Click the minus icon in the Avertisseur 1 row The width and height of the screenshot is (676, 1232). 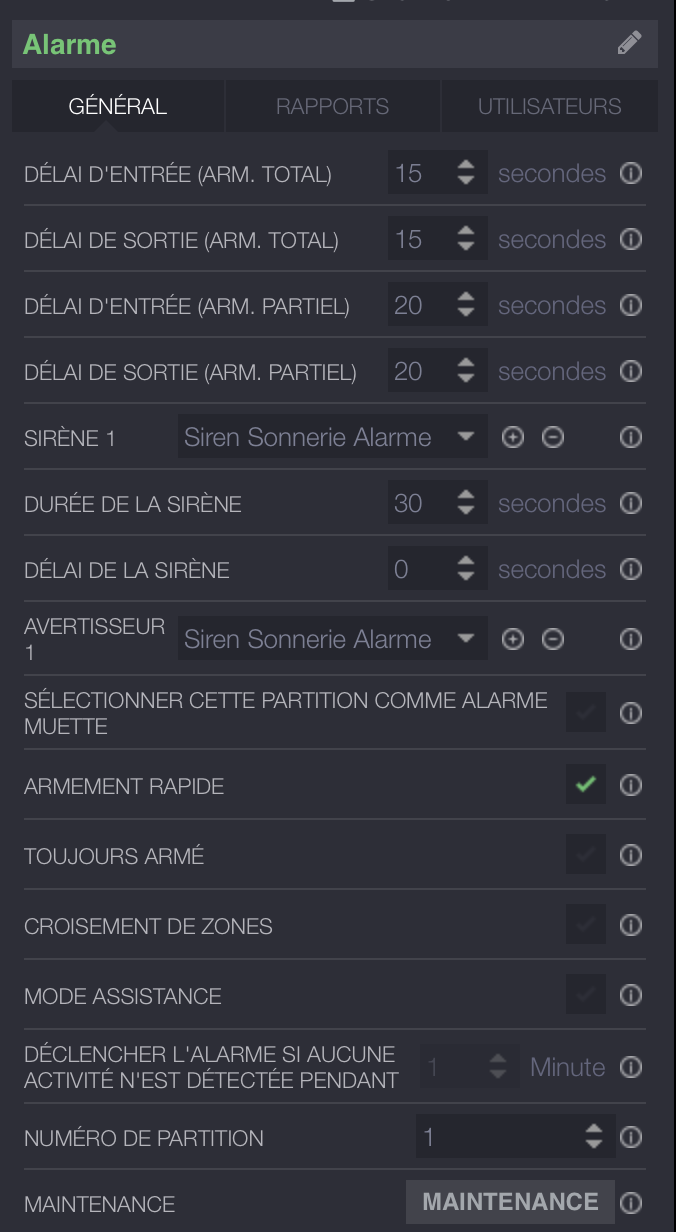[x=553, y=640]
